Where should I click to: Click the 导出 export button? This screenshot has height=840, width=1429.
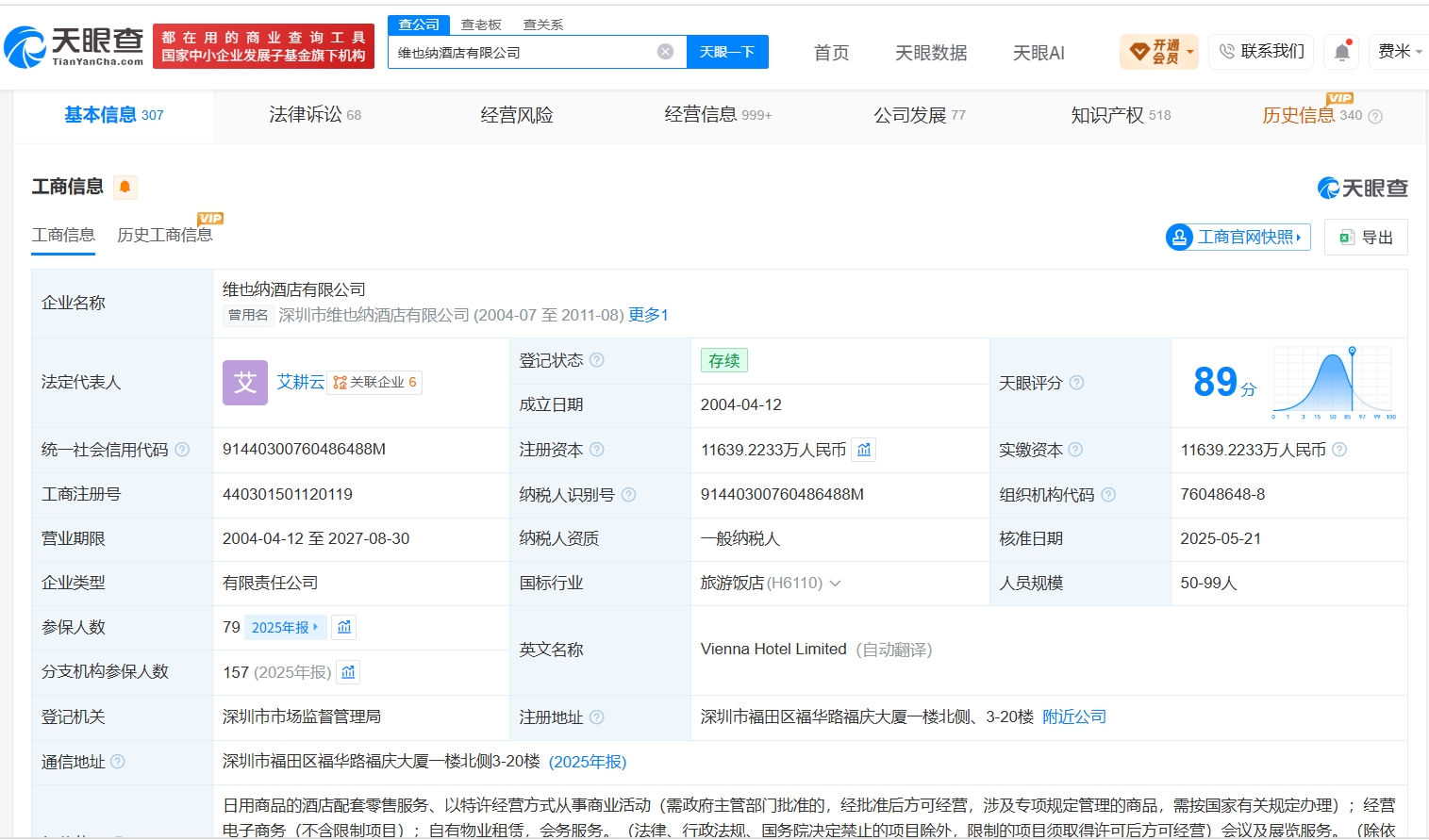tap(1366, 237)
